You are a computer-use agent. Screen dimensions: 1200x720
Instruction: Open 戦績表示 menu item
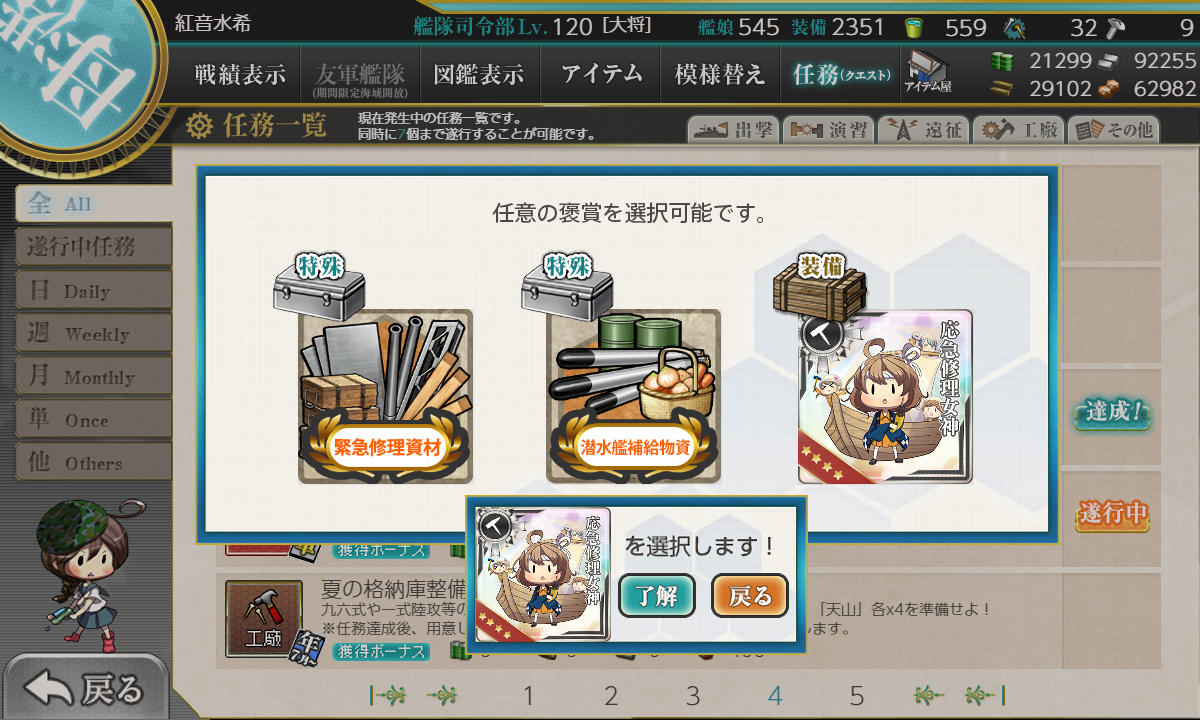click(240, 74)
